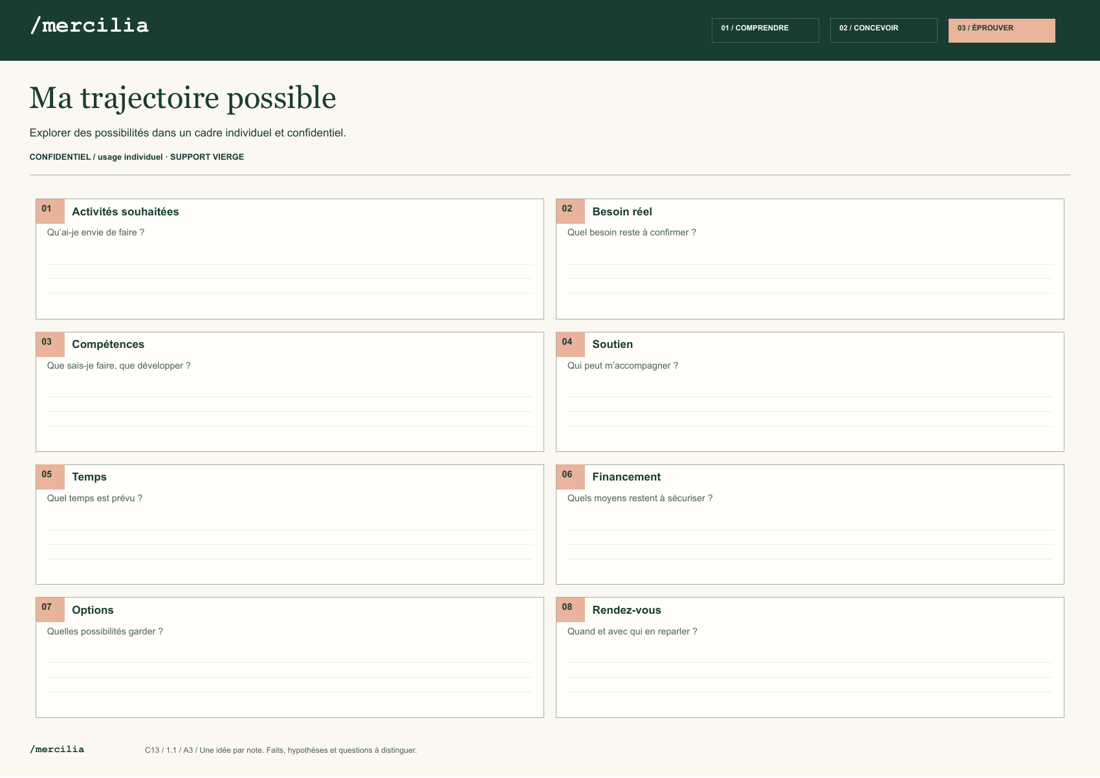Image resolution: width=1100 pixels, height=778 pixels.
Task: Select the 06 number badge
Action: [570, 476]
